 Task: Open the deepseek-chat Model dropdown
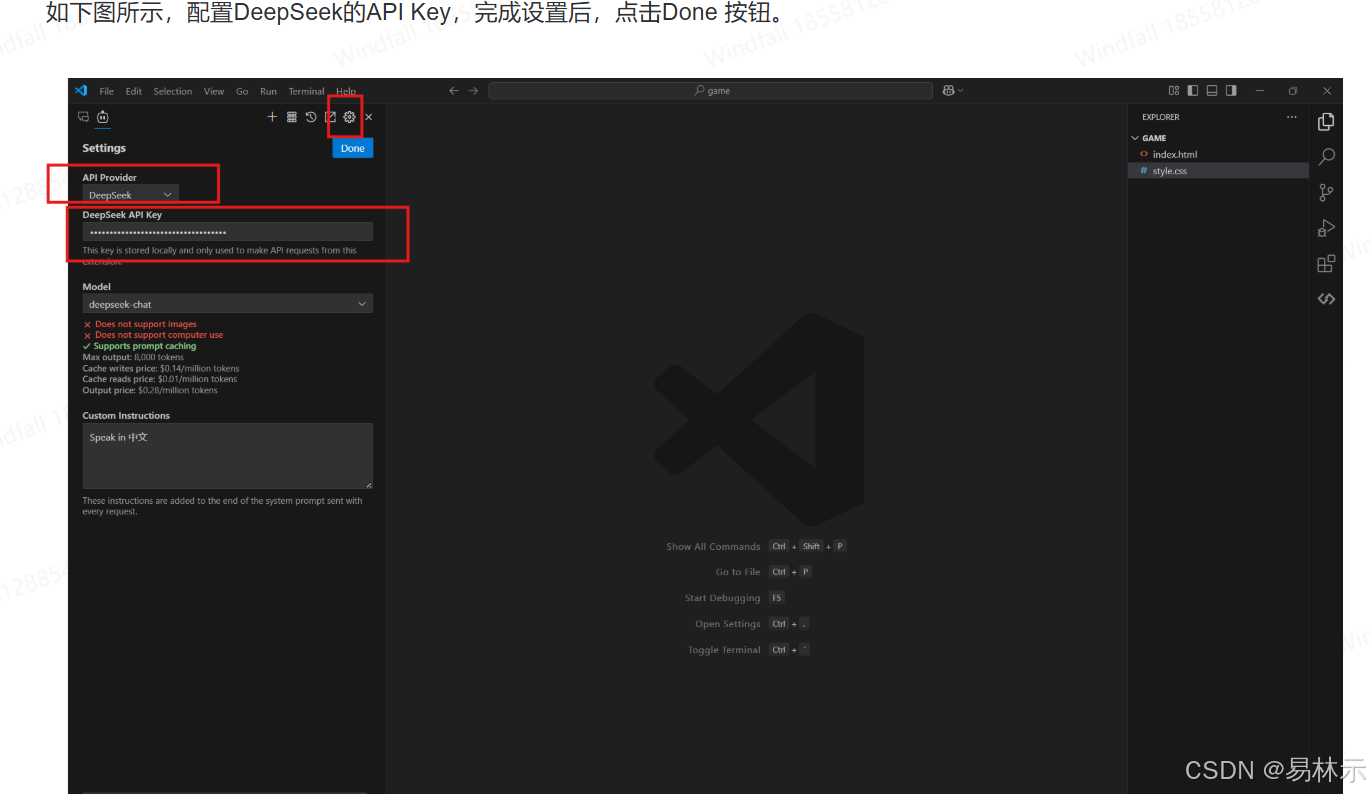pyautogui.click(x=228, y=304)
